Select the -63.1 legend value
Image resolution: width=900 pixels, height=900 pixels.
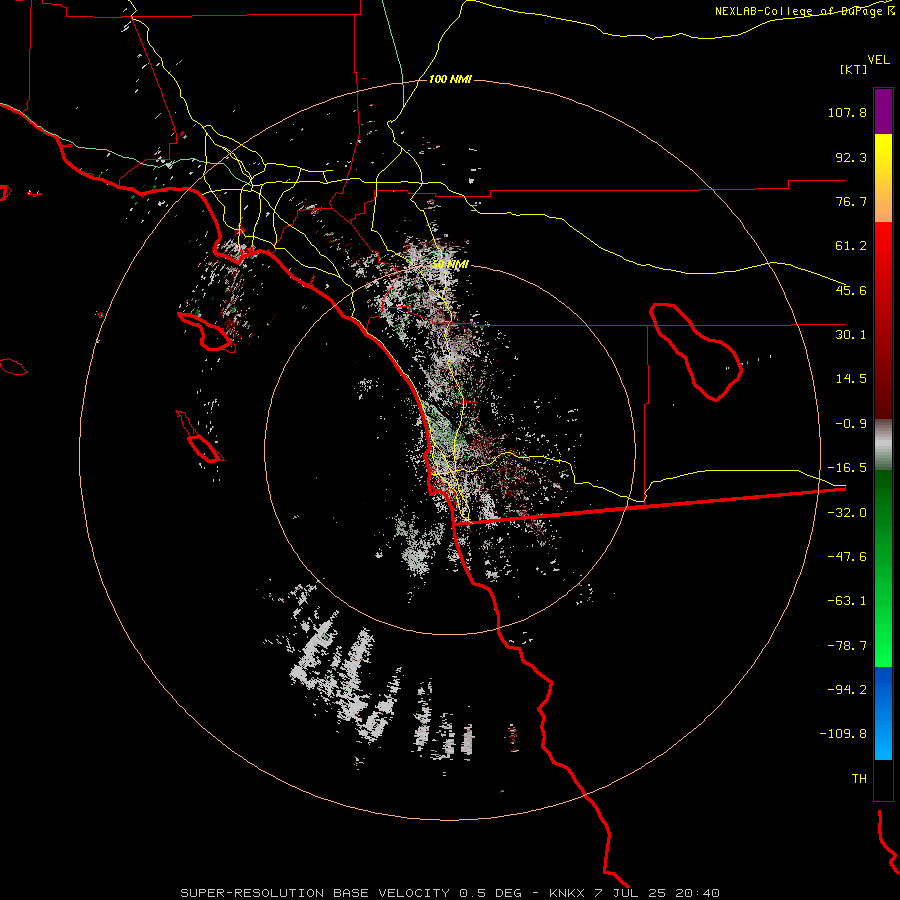pos(847,601)
